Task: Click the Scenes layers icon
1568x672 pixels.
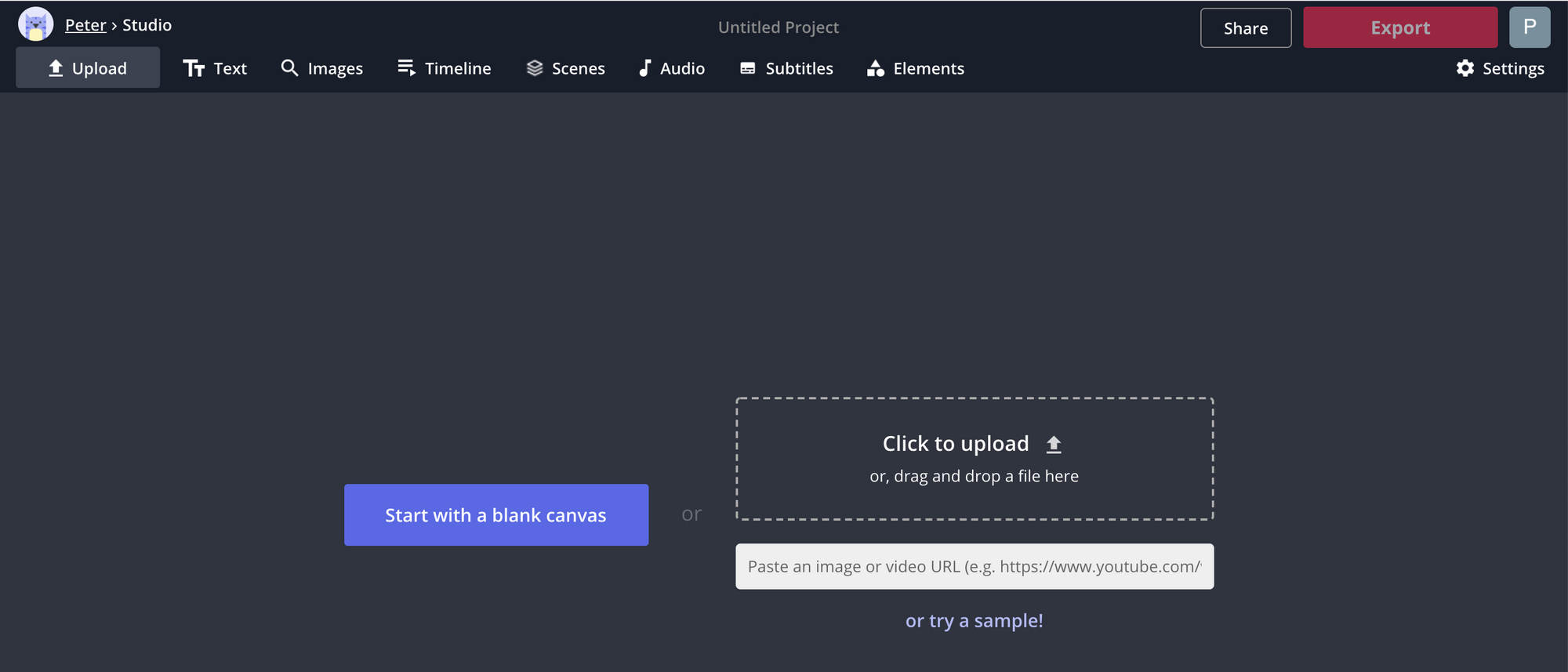Action: coord(535,68)
